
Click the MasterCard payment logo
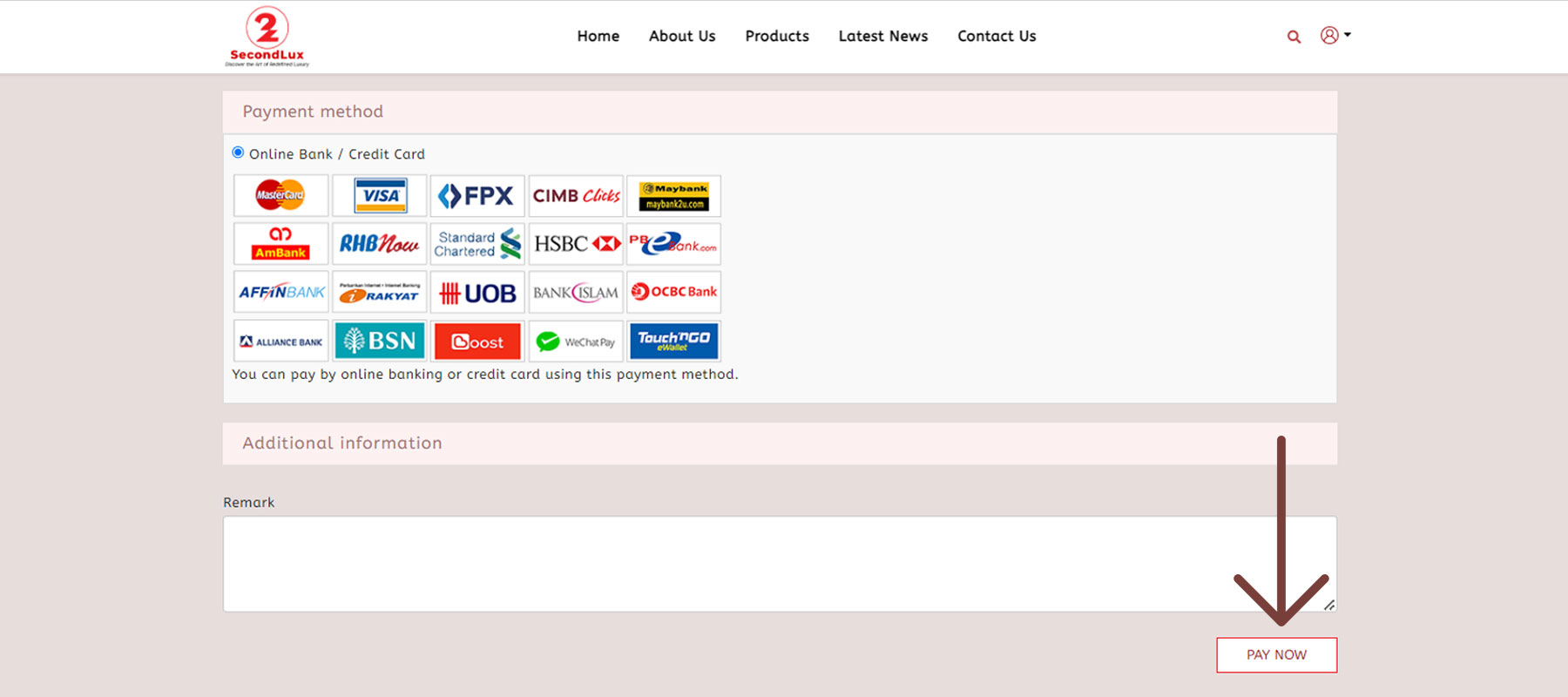[281, 195]
